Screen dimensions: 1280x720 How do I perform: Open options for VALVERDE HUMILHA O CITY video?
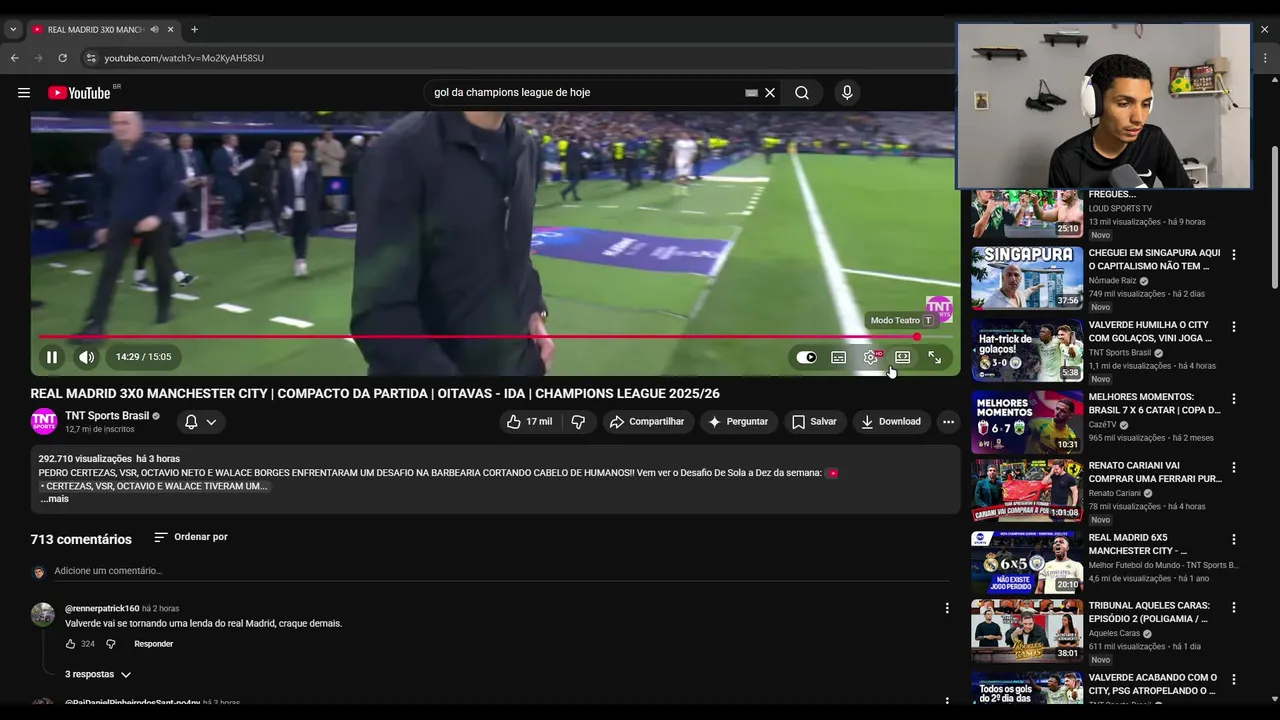[x=1233, y=327]
